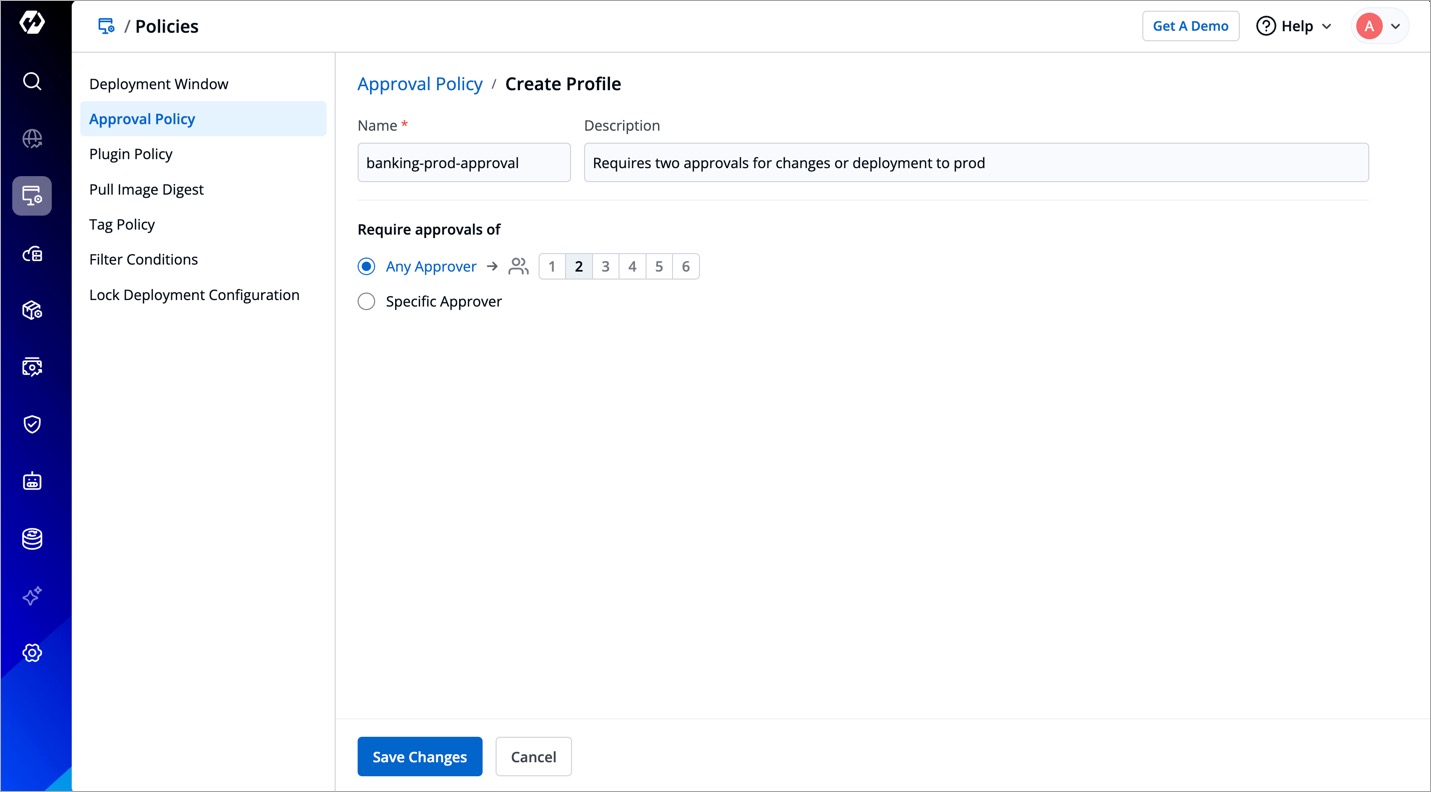Viewport: 1431px width, 792px height.
Task: Set required approvers count to 3
Action: pos(605,266)
